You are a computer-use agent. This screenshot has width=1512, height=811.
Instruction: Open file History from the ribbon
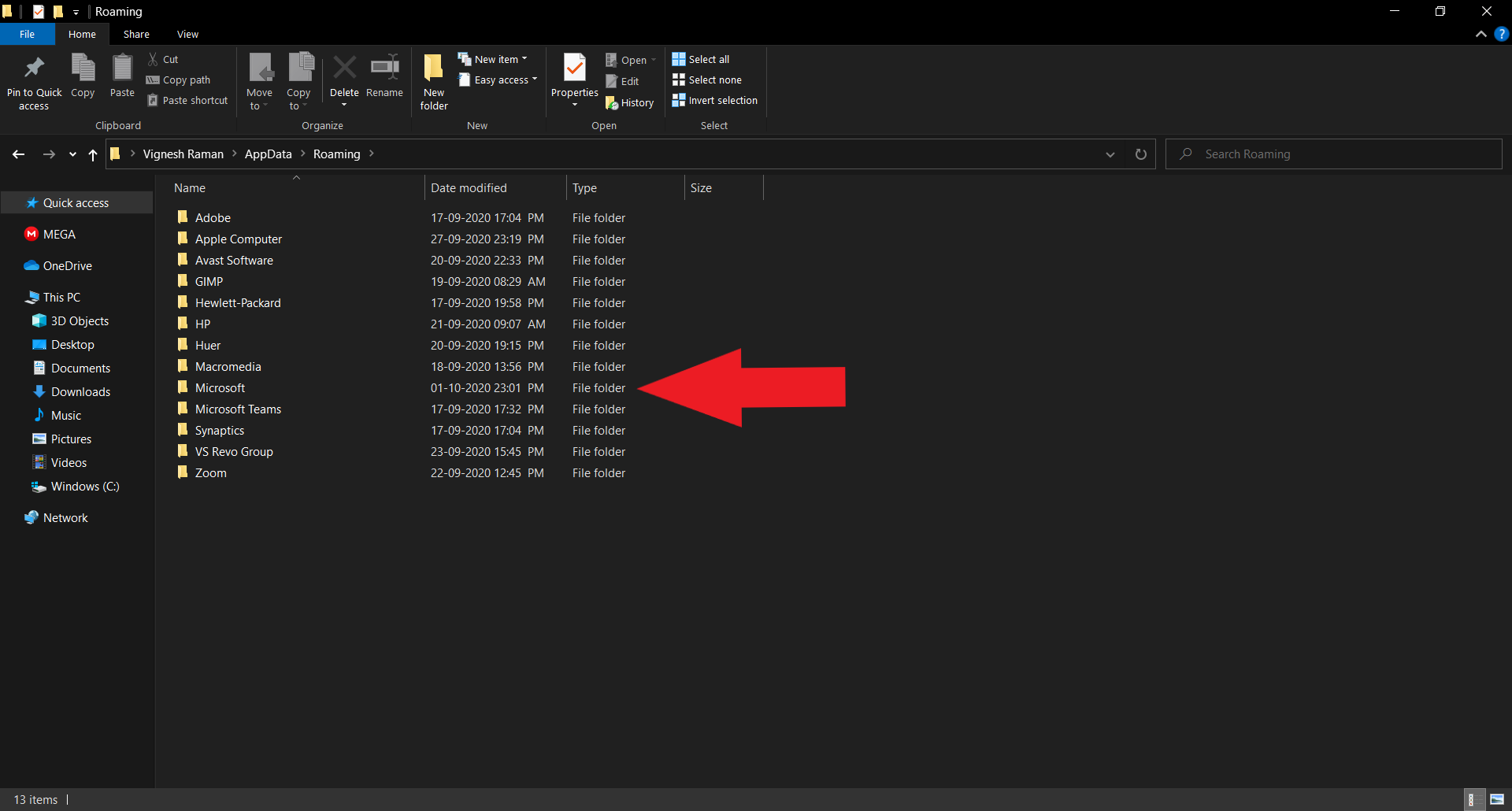(629, 102)
